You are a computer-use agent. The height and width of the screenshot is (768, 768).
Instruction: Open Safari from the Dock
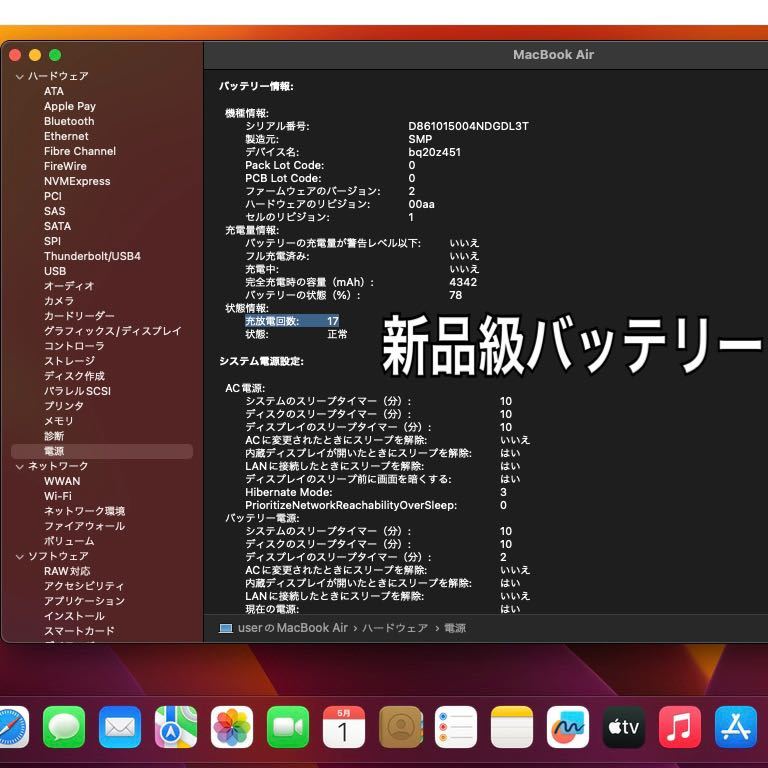[13, 727]
